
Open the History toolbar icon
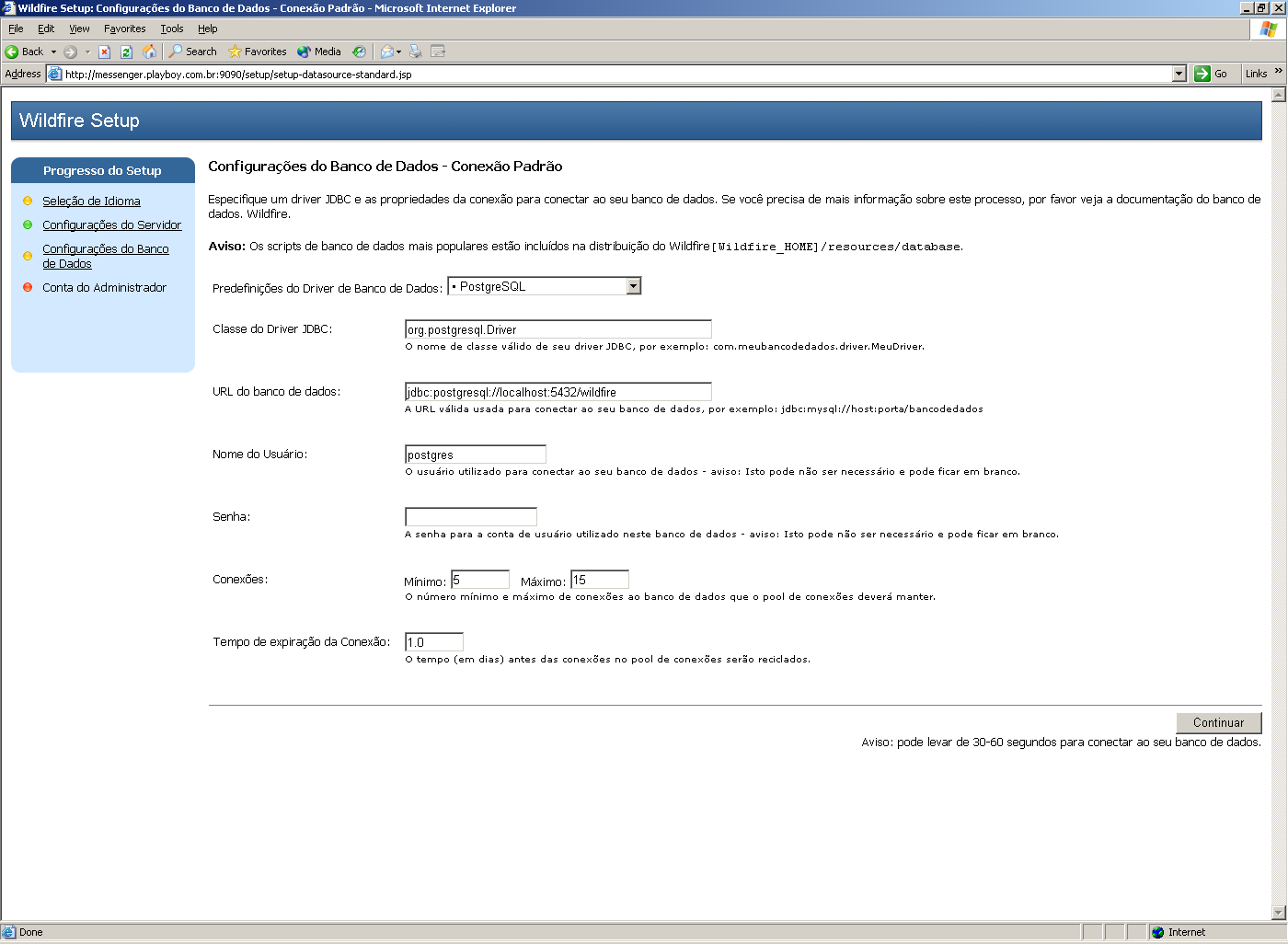[x=359, y=52]
